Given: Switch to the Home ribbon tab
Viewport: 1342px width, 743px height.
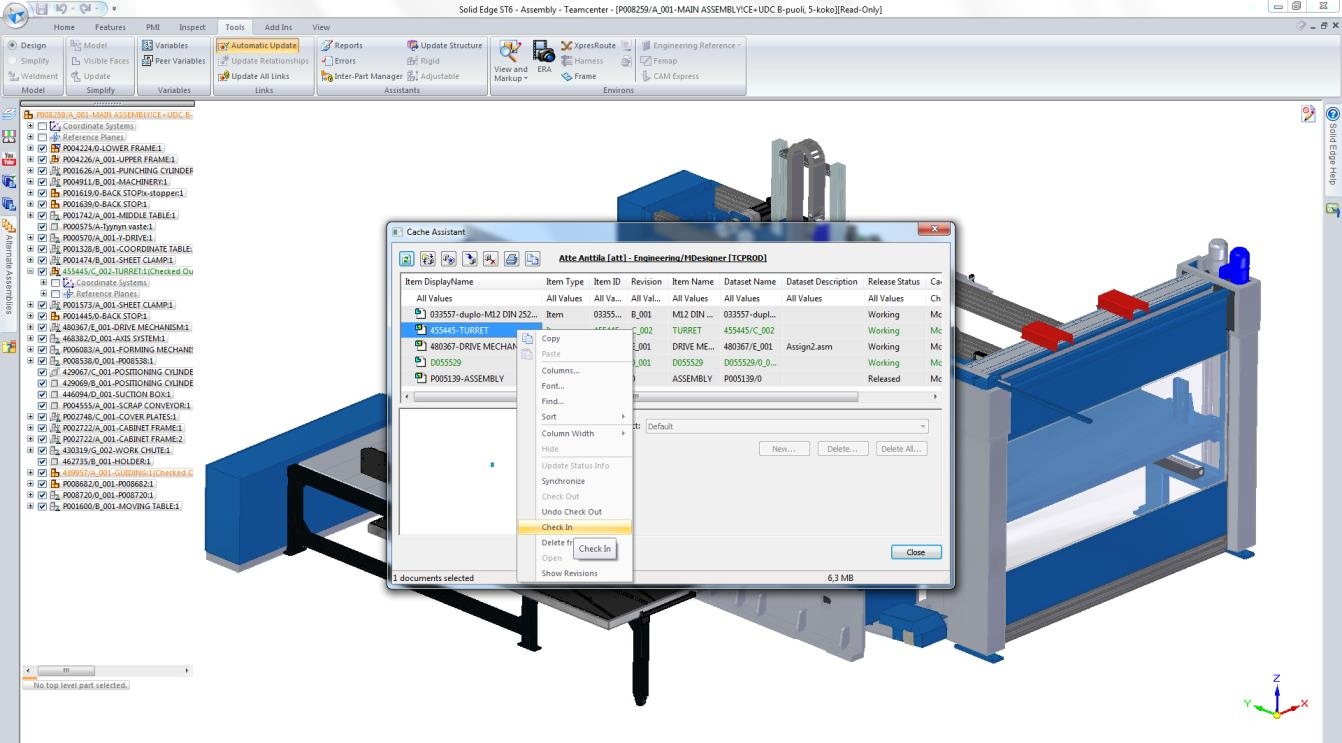Looking at the screenshot, I should click(64, 27).
